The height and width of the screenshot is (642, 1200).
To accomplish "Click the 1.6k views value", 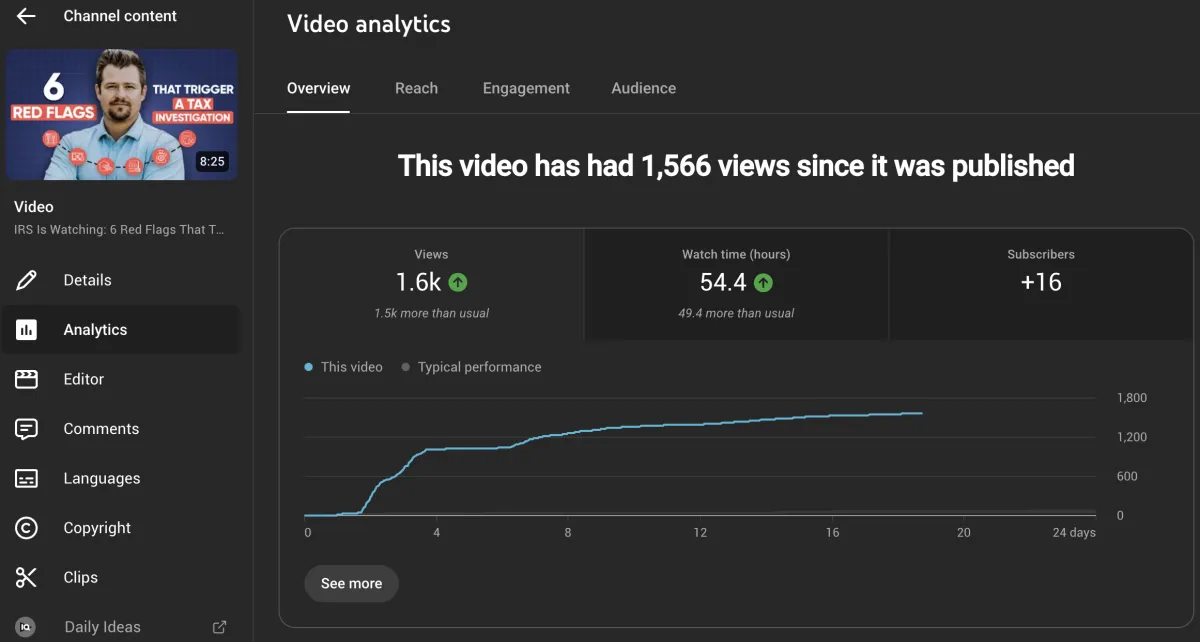I will [419, 282].
